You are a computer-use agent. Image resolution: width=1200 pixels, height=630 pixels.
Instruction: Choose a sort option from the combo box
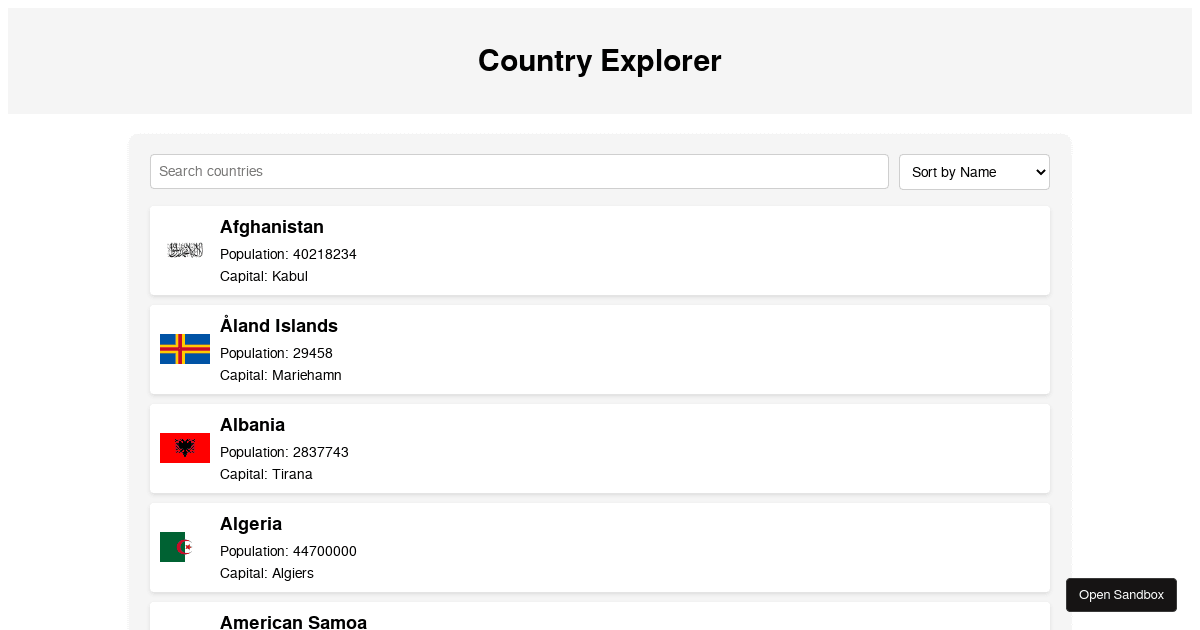point(973,171)
